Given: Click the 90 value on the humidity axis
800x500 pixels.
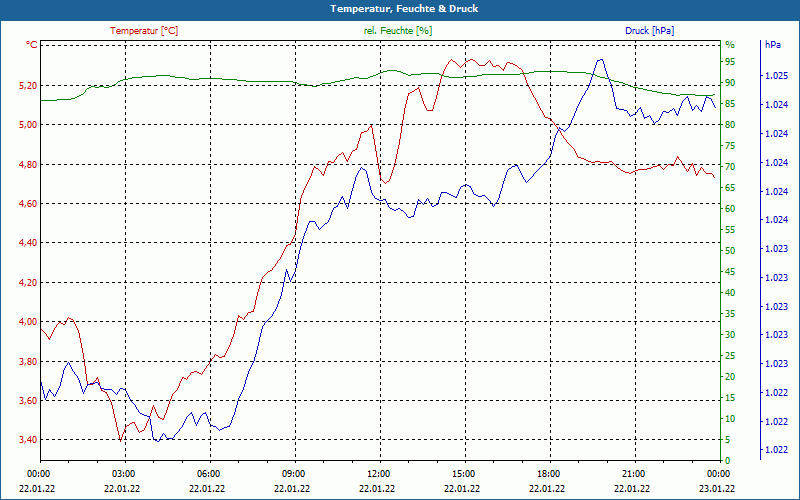Looking at the screenshot, I should (730, 83).
